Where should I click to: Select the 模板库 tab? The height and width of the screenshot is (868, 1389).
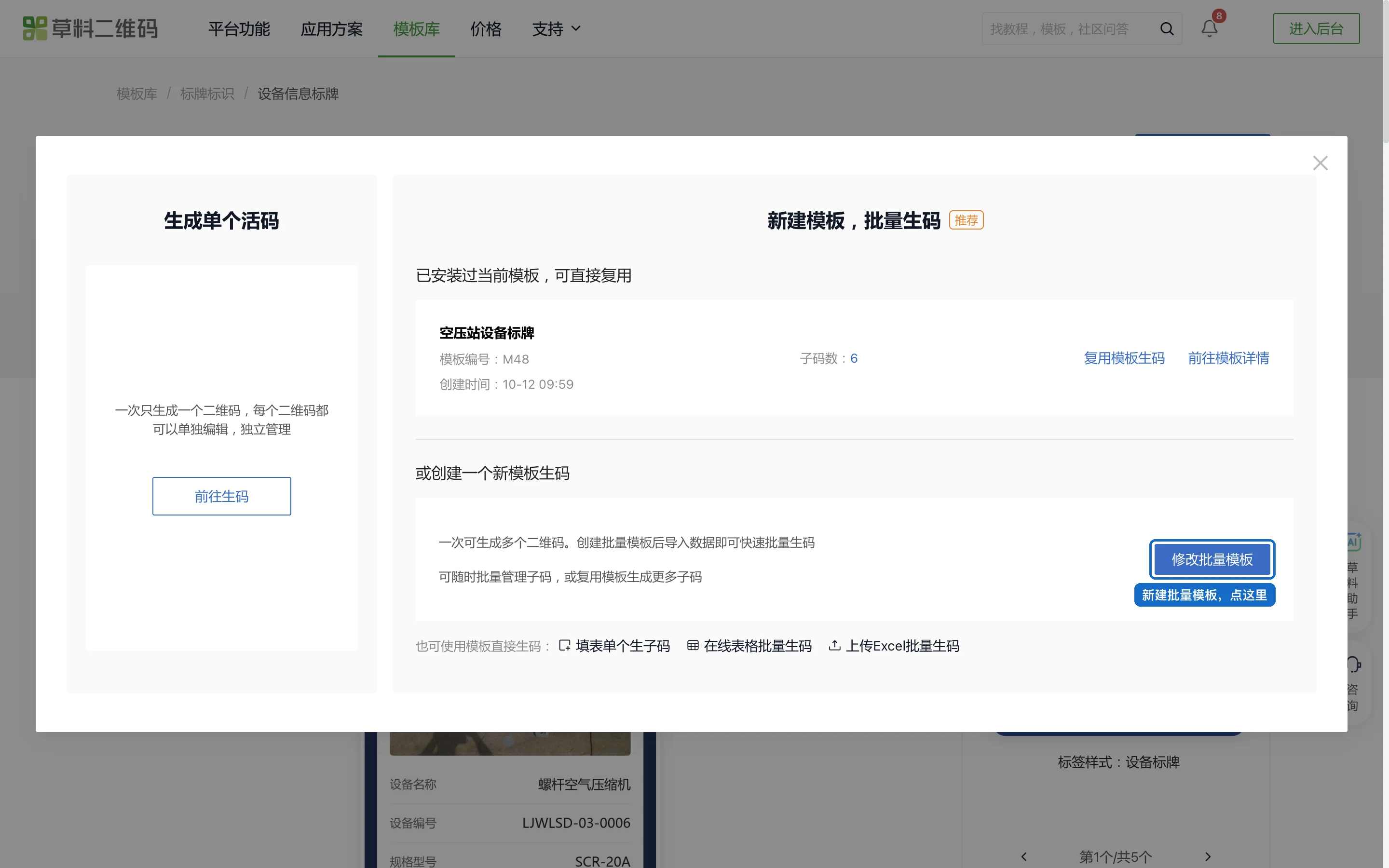(416, 29)
